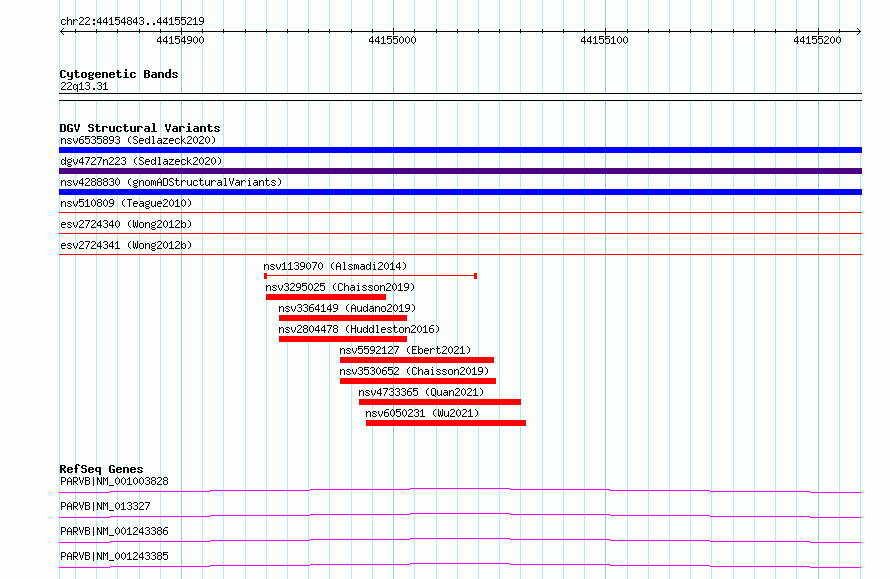Select the PARVB|NM_013327 transcript label

pos(105,506)
